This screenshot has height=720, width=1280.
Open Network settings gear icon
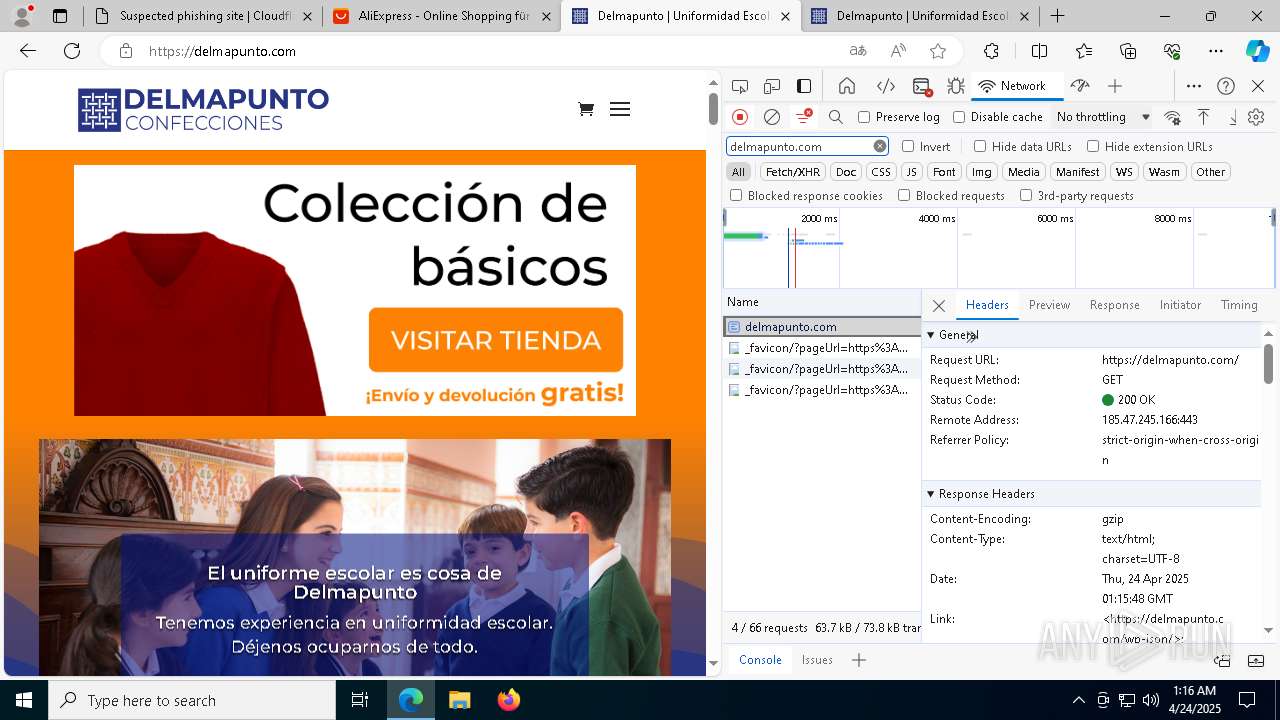point(1256,117)
